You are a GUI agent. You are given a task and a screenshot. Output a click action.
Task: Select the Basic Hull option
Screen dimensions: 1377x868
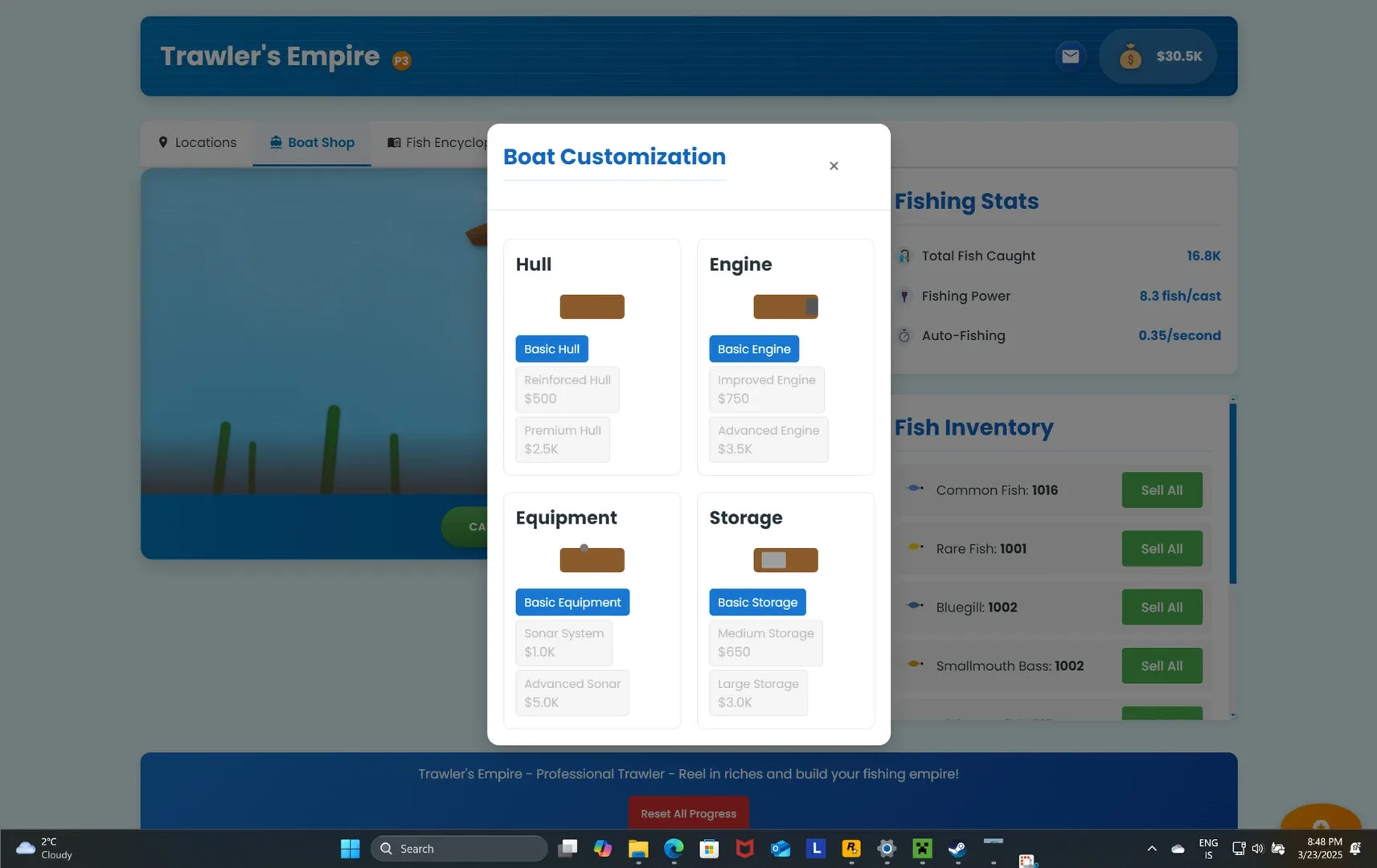point(551,349)
